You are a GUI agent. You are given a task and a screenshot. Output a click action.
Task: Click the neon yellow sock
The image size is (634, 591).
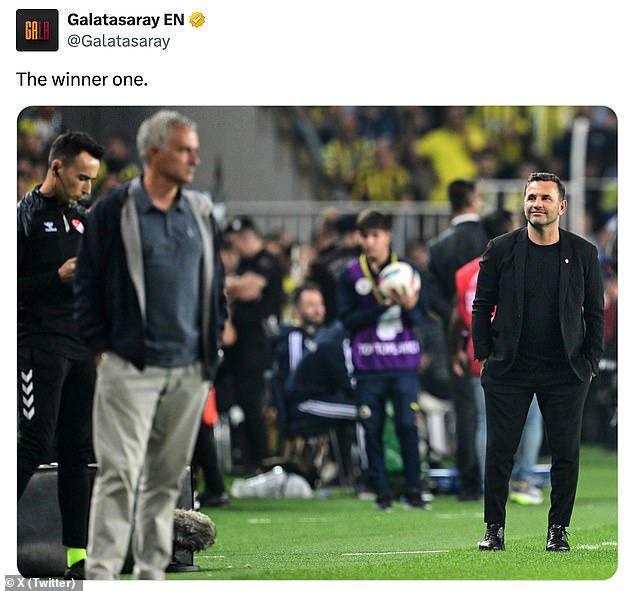77,557
